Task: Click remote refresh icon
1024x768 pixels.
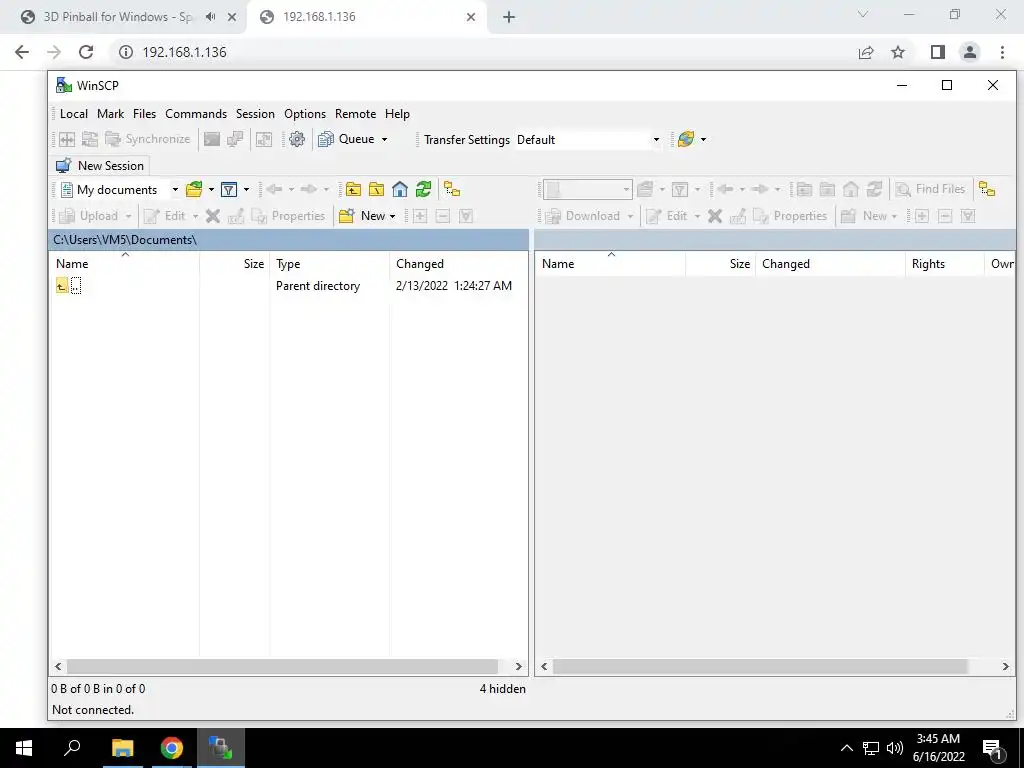Action: pos(874,189)
